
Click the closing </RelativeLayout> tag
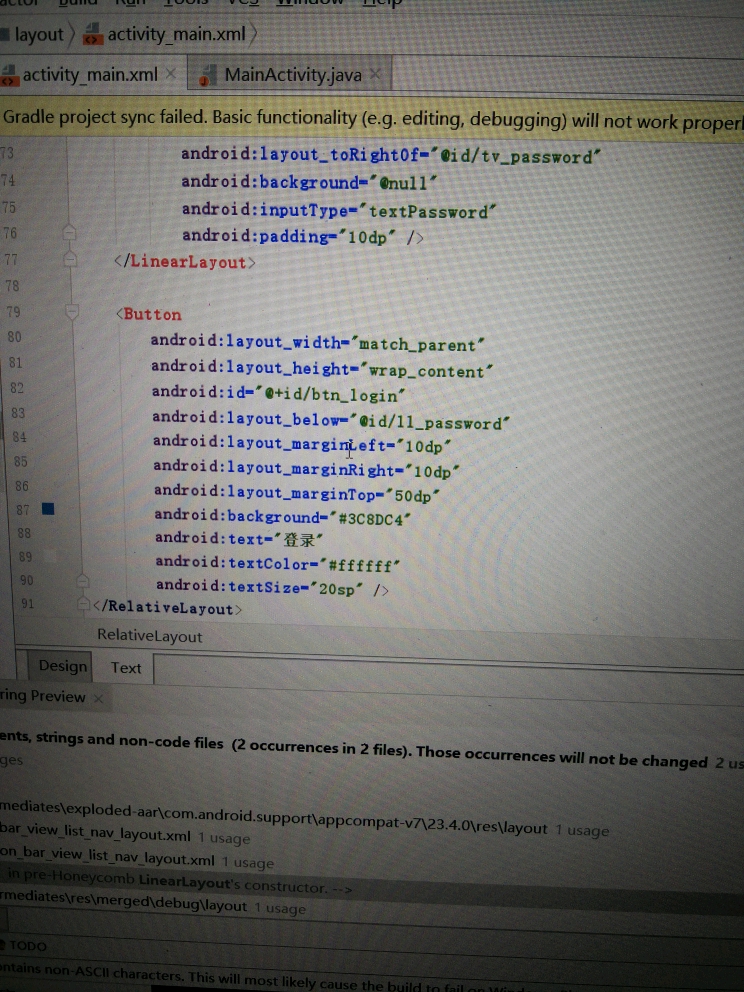pos(167,607)
